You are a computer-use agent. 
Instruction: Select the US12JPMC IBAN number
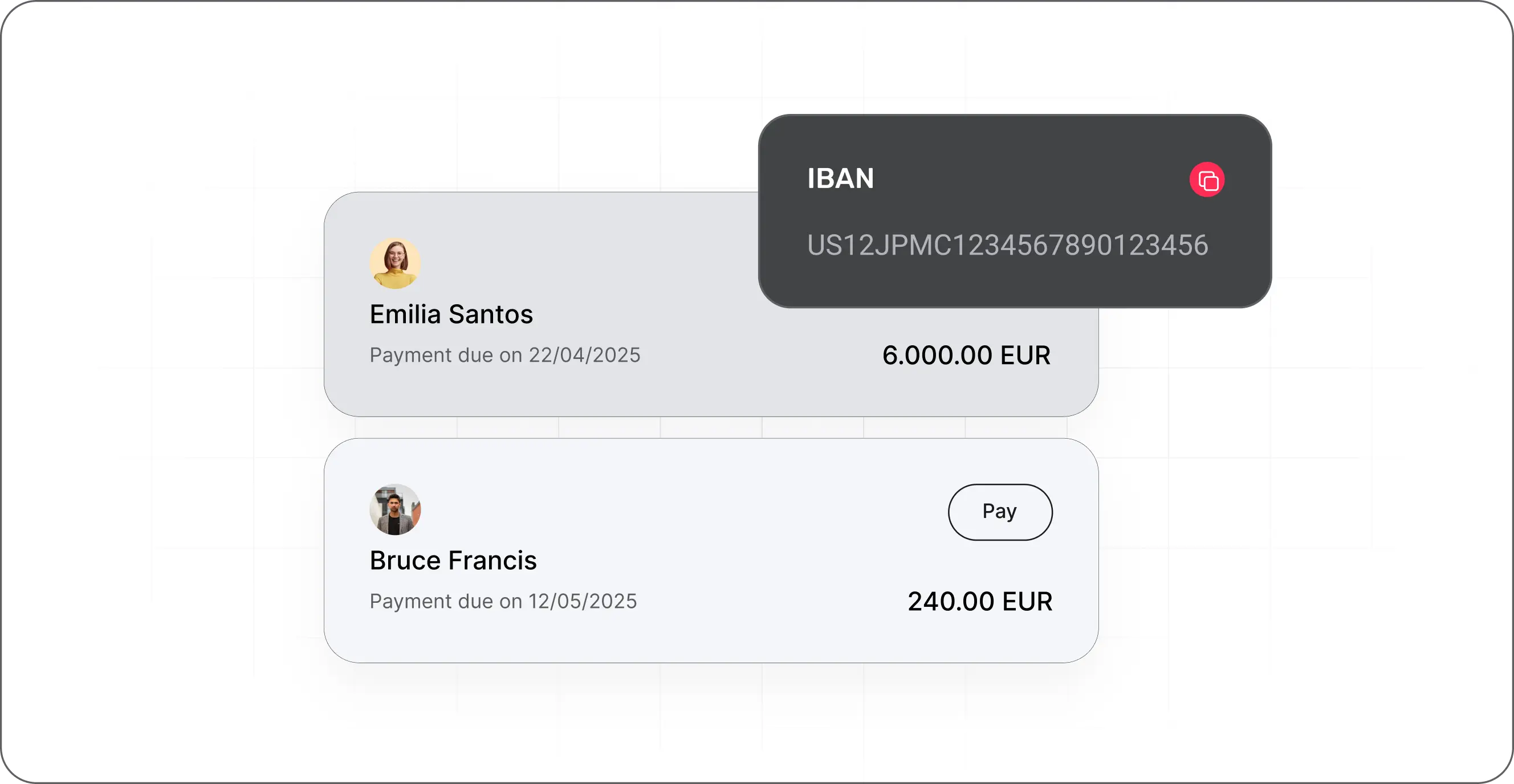(x=1007, y=245)
